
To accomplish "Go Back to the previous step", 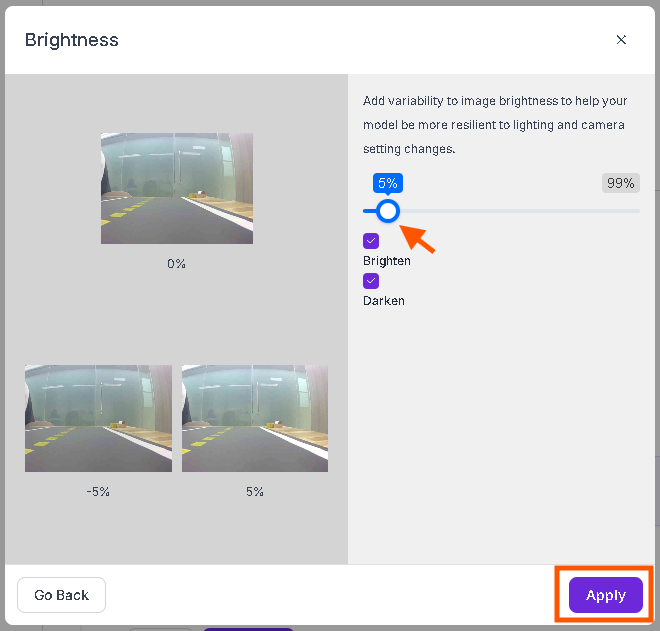I will (x=61, y=595).
